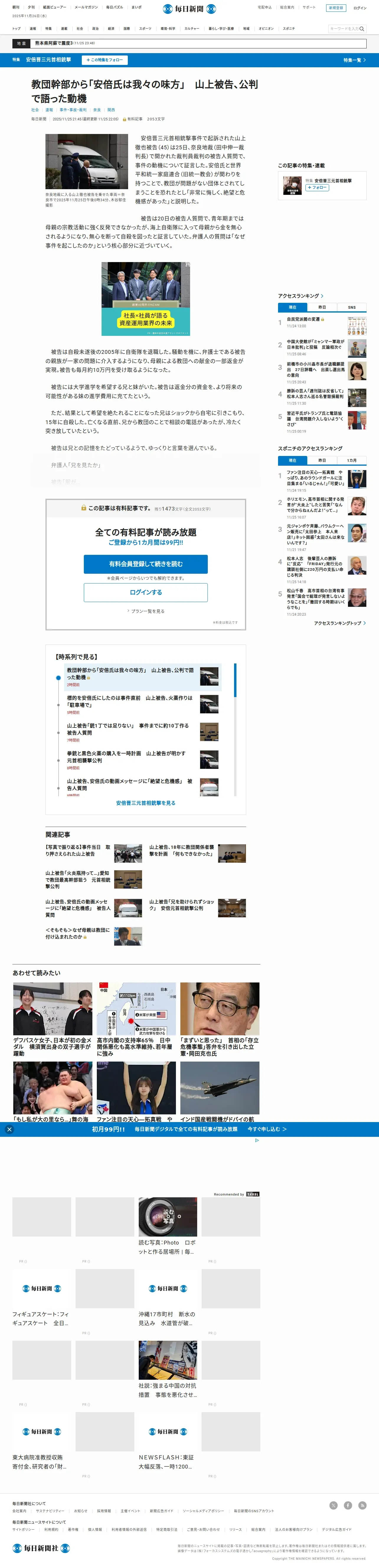
Task: Click ログイン in the top header
Action: click(360, 8)
